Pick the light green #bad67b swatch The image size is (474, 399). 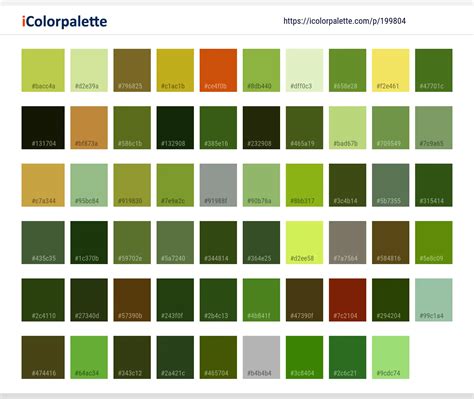click(x=347, y=128)
